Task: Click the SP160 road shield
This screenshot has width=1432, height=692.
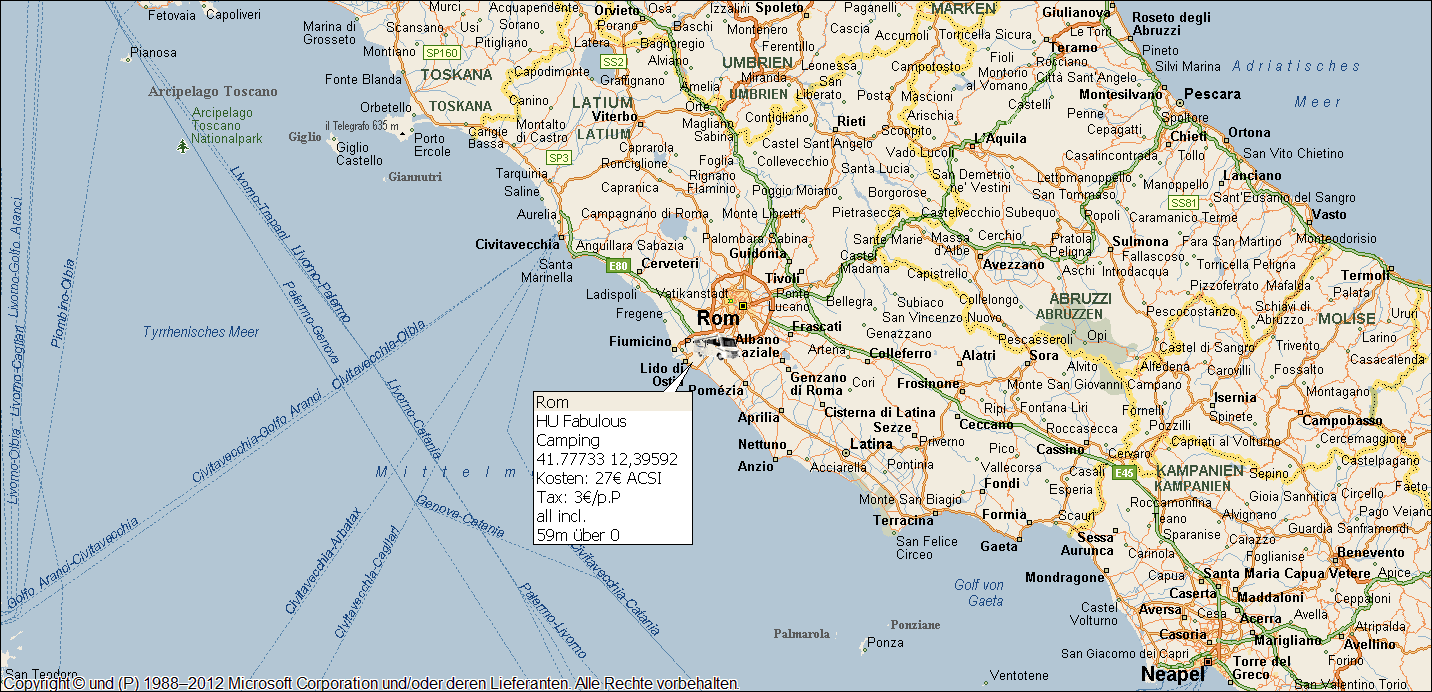Action: click(x=441, y=52)
